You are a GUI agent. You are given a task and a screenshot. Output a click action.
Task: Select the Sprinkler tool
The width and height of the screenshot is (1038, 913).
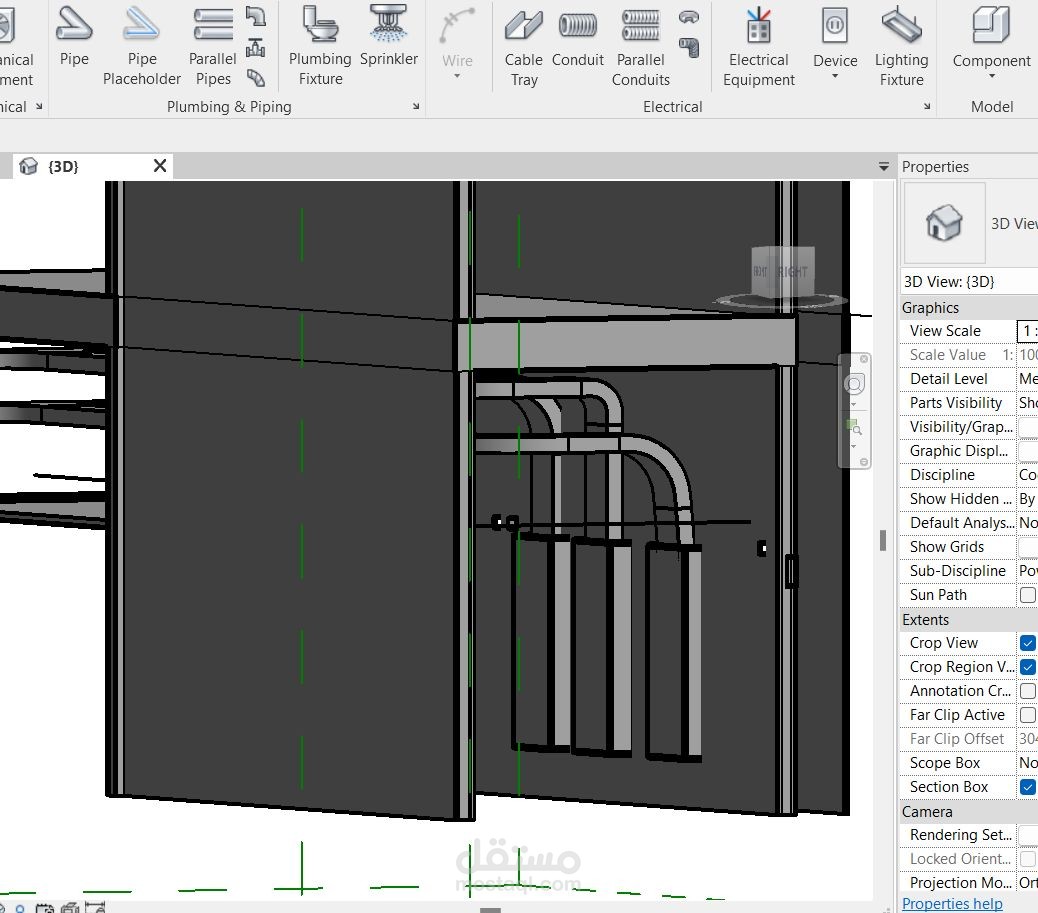[x=389, y=37]
